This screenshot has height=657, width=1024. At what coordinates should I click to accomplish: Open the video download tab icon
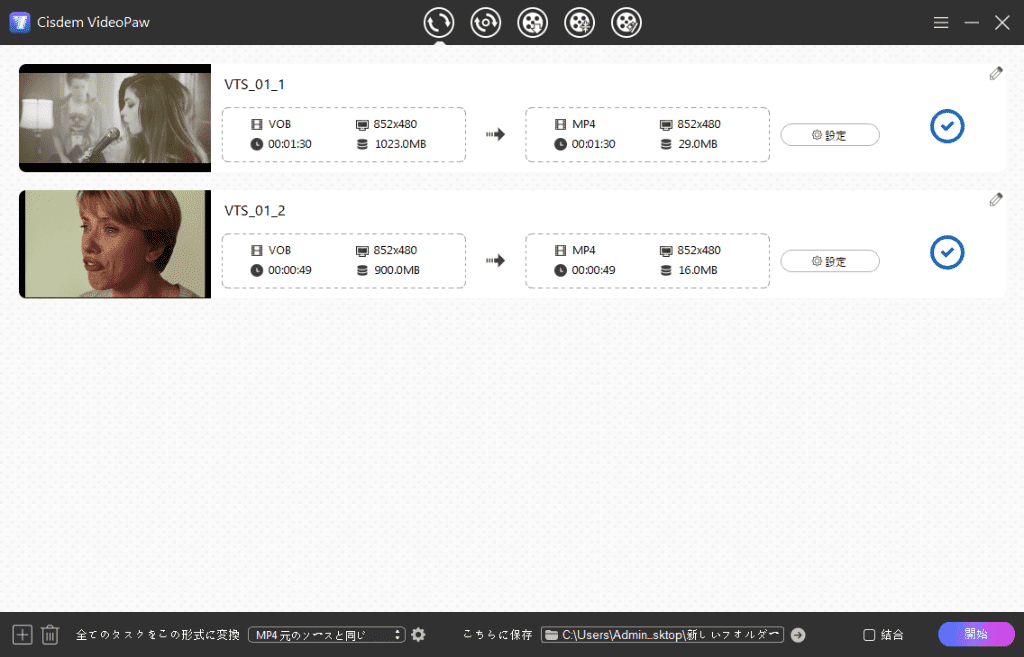coord(533,23)
